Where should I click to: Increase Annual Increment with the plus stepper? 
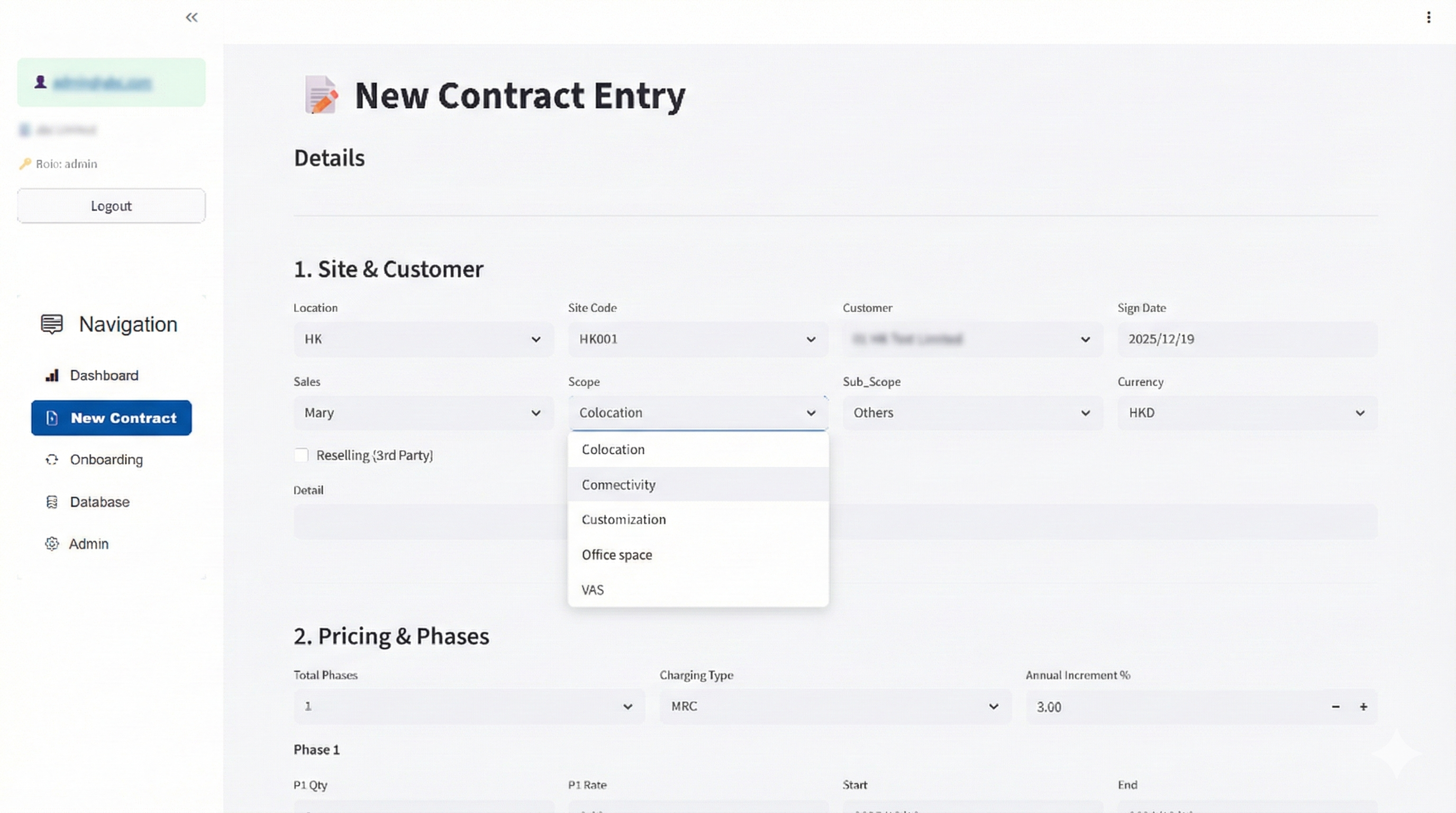(1364, 706)
